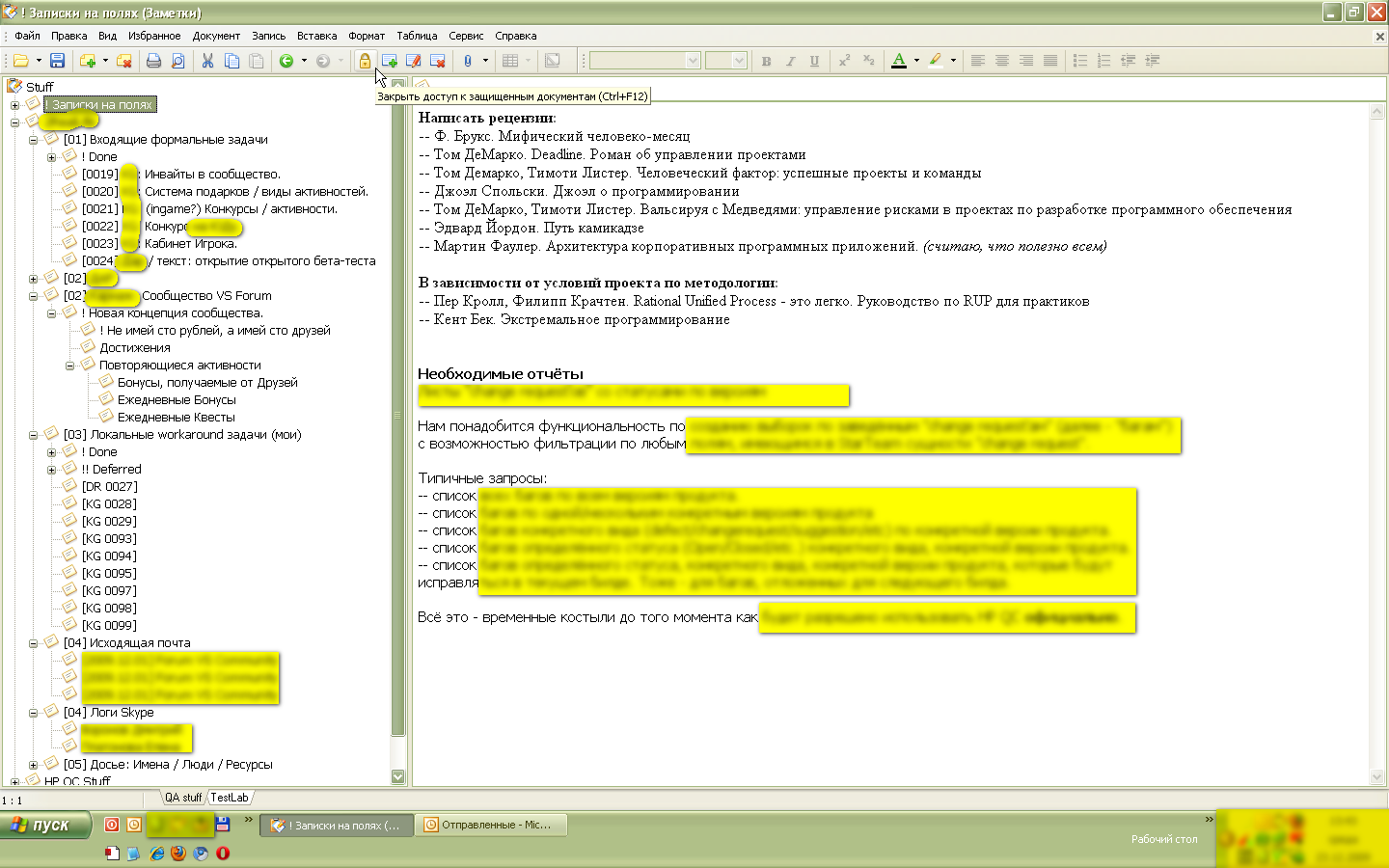Click the "пуск" Start button
Viewport: 1389px width, 868px height.
coord(45,825)
